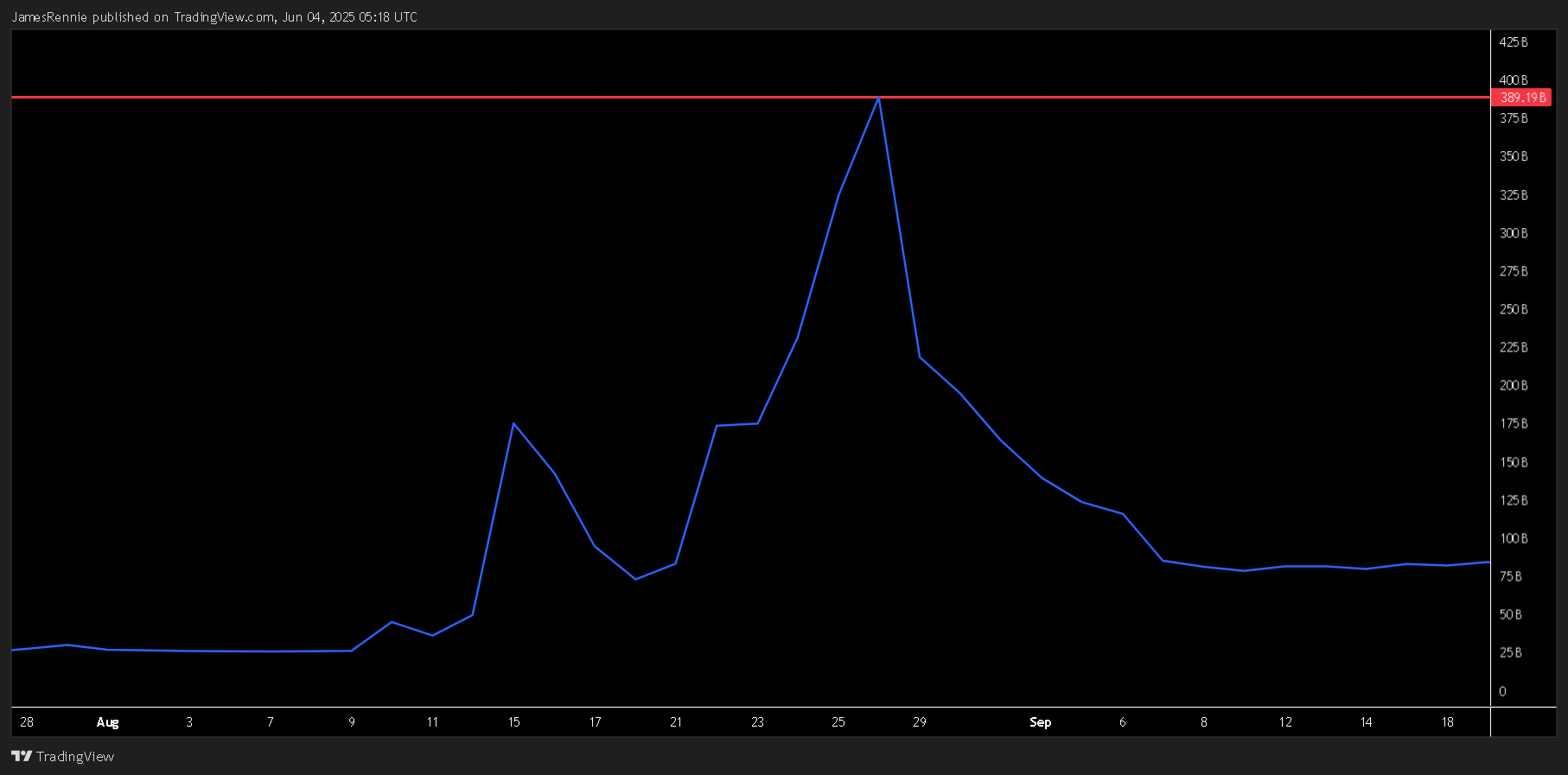The height and width of the screenshot is (775, 1568).
Task: Click the 225 B axis label
Action: 1514,347
